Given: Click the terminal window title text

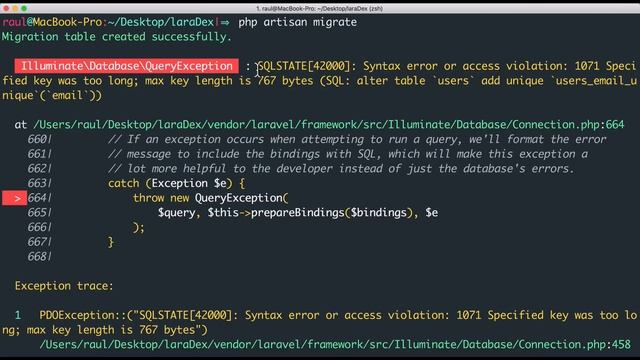Looking at the screenshot, I should pos(320,8).
